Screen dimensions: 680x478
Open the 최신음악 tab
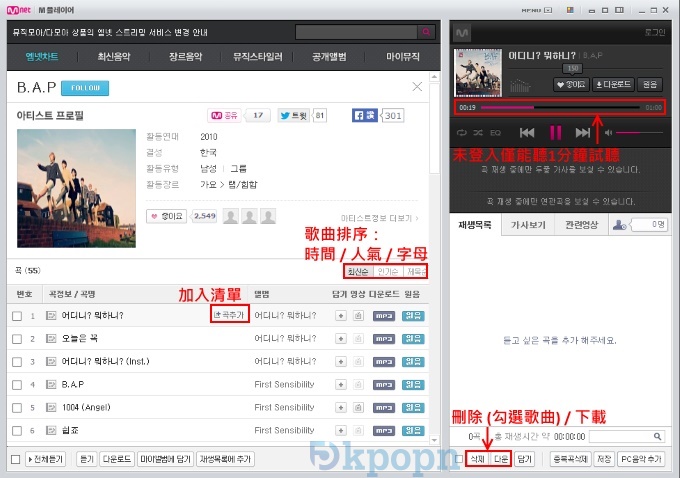pyautogui.click(x=114, y=56)
